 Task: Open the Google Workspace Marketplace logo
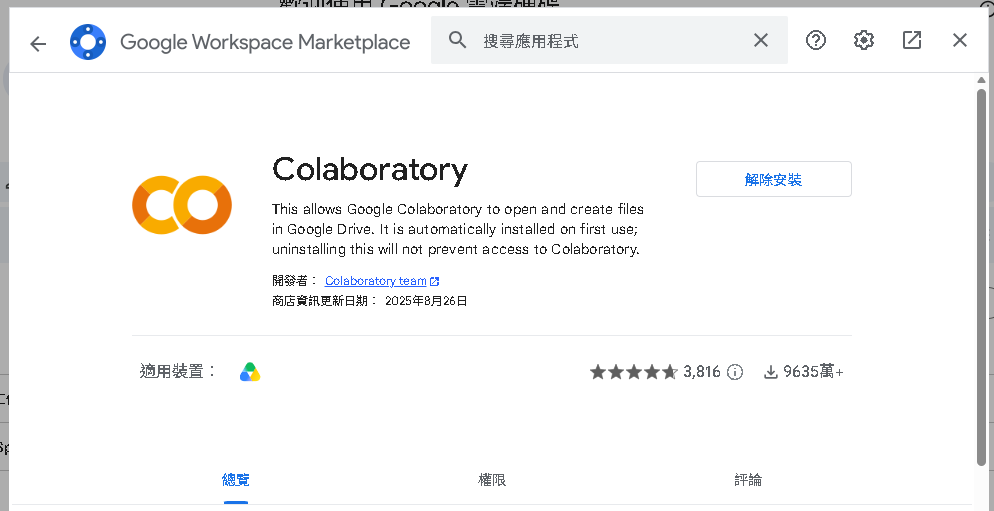pos(88,42)
